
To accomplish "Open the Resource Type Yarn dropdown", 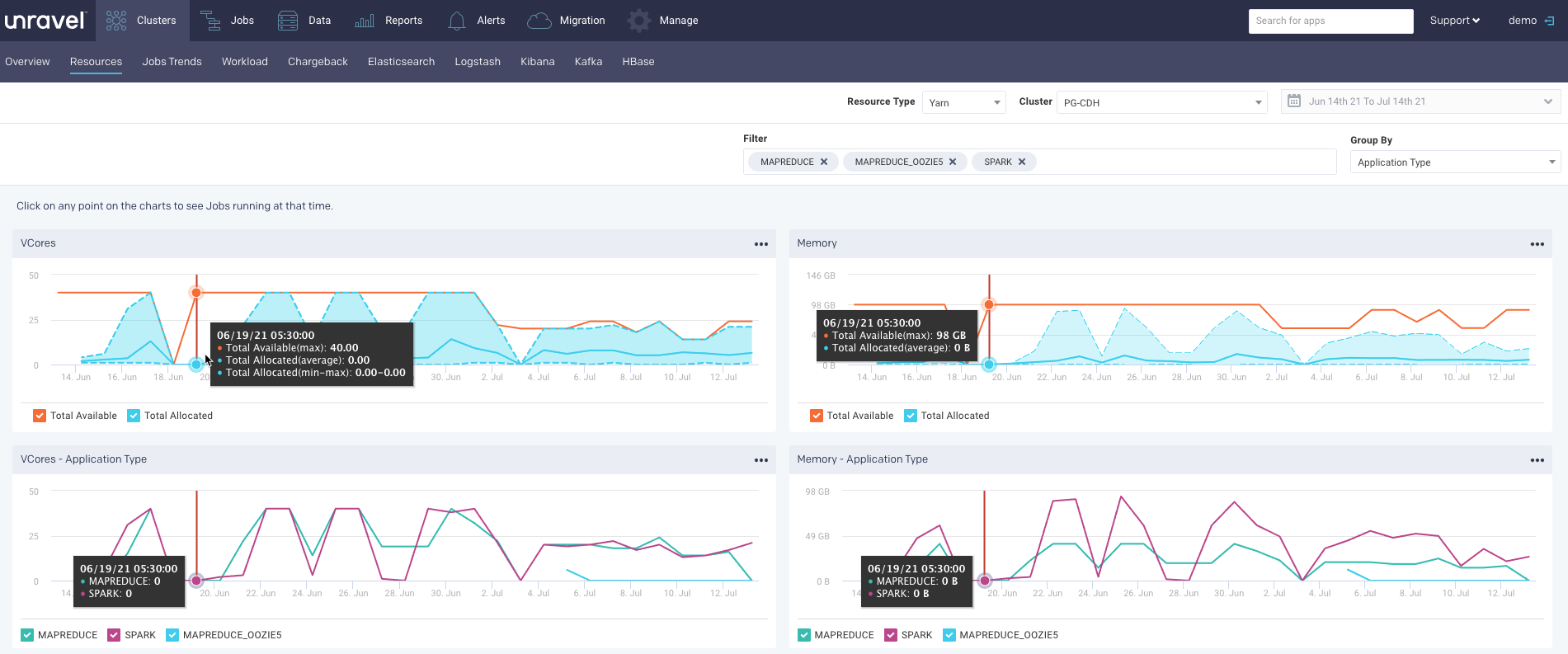I will pos(963,102).
